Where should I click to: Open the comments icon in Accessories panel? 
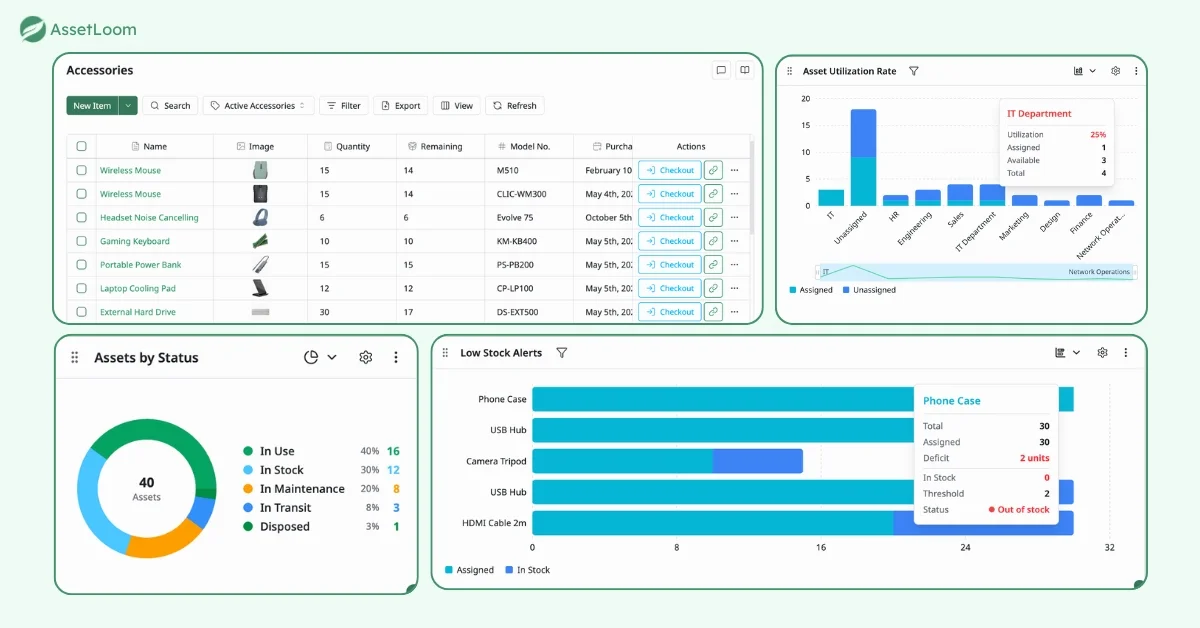721,70
